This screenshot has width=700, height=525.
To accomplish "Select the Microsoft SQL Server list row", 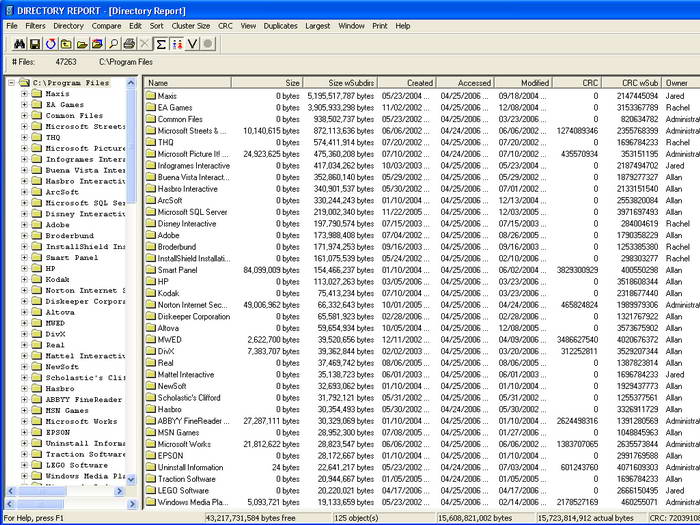I will [422, 212].
